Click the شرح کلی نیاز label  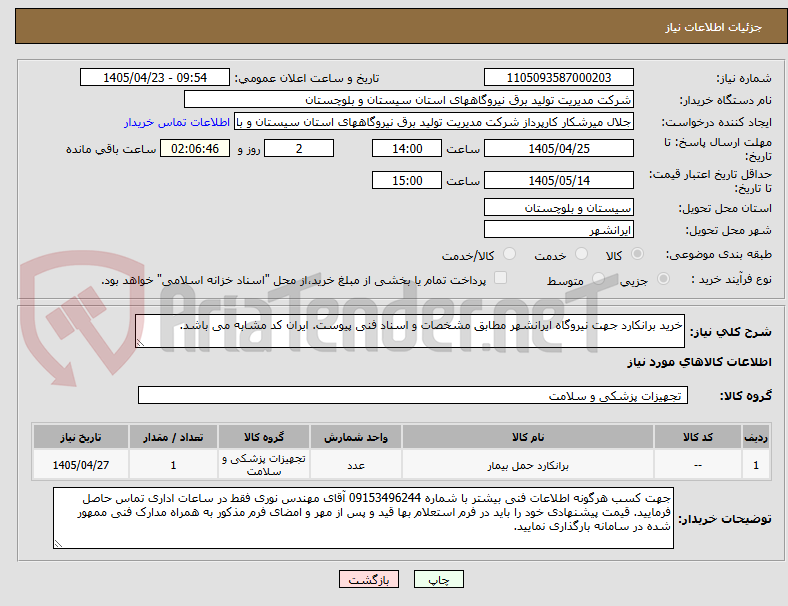pos(730,332)
